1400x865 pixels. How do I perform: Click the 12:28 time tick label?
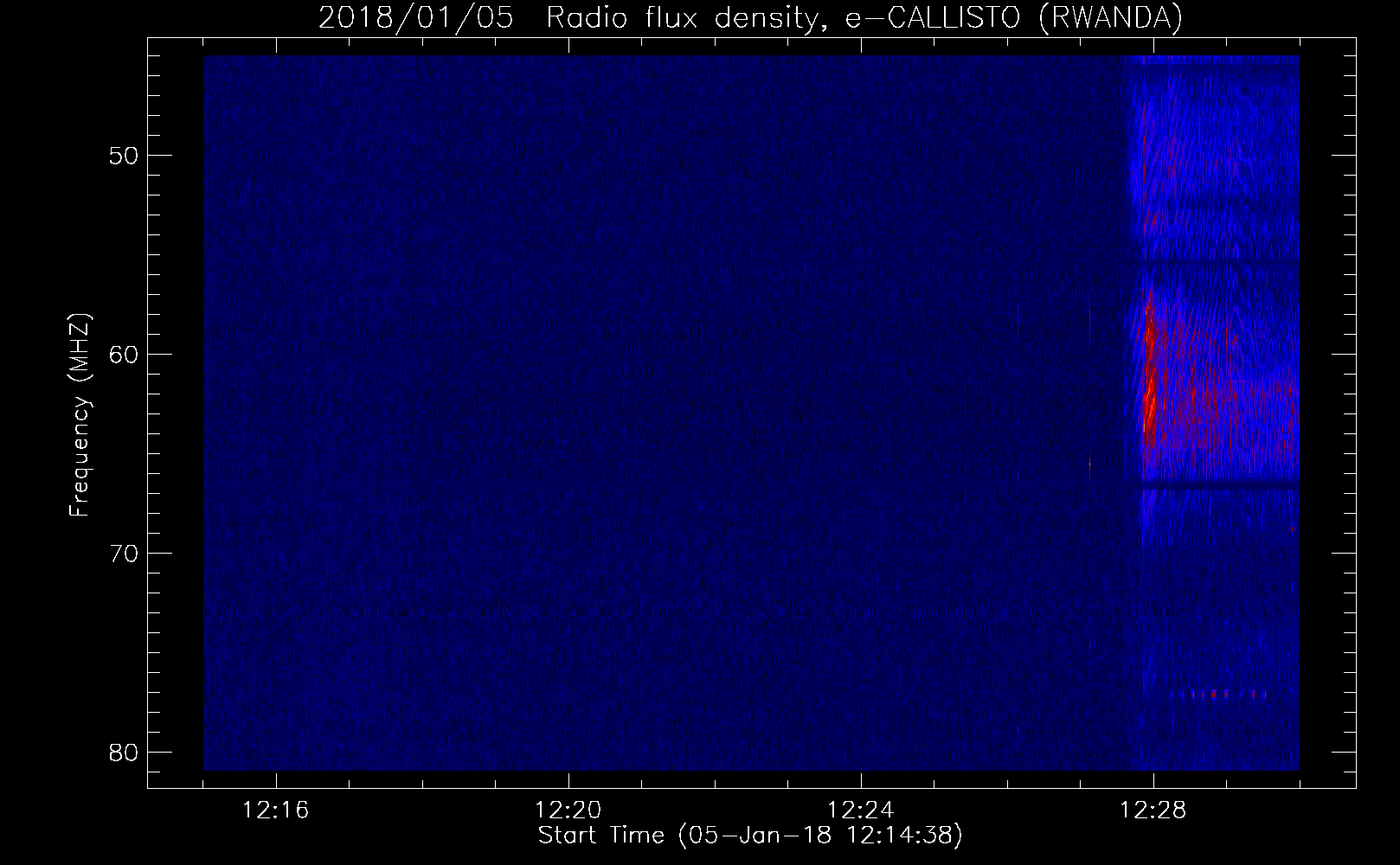click(1153, 811)
